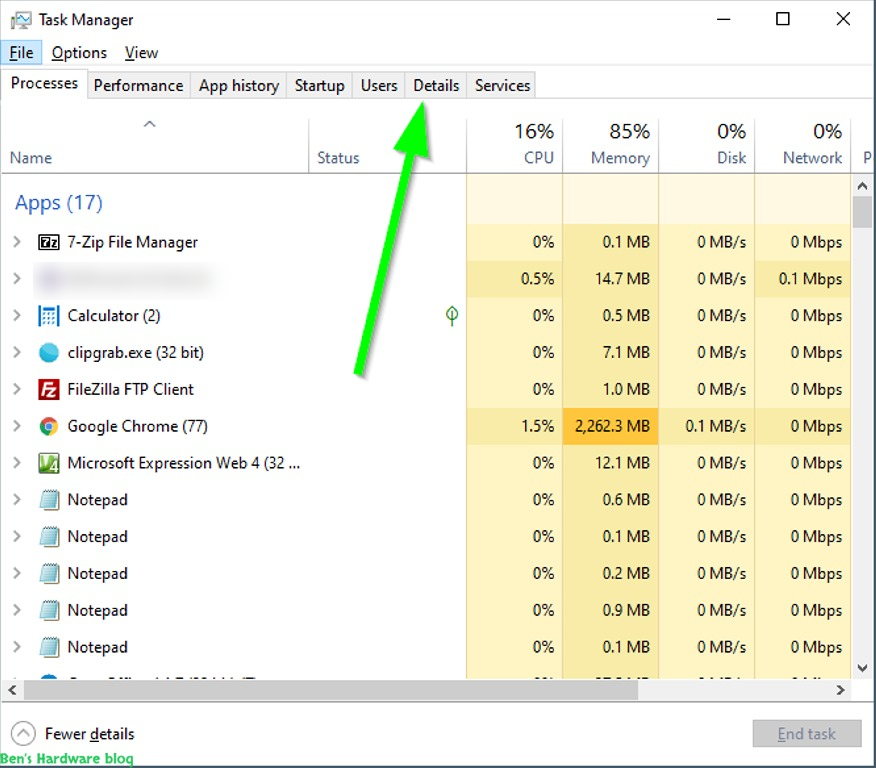The image size is (876, 768).
Task: Expand the Calculator (2) process group
Action: (x=17, y=316)
